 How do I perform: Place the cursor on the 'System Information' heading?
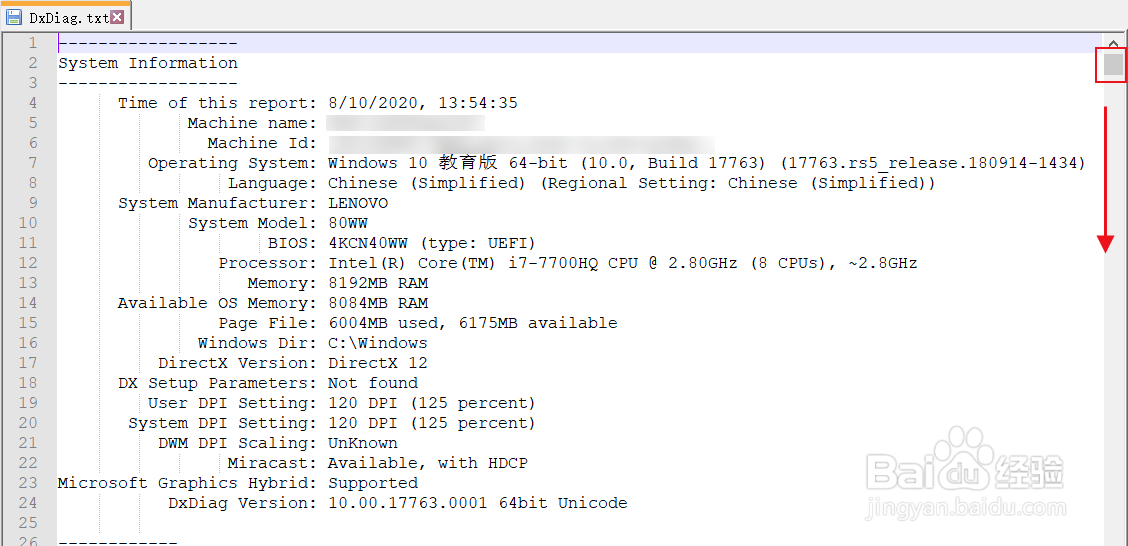pyautogui.click(x=147, y=63)
